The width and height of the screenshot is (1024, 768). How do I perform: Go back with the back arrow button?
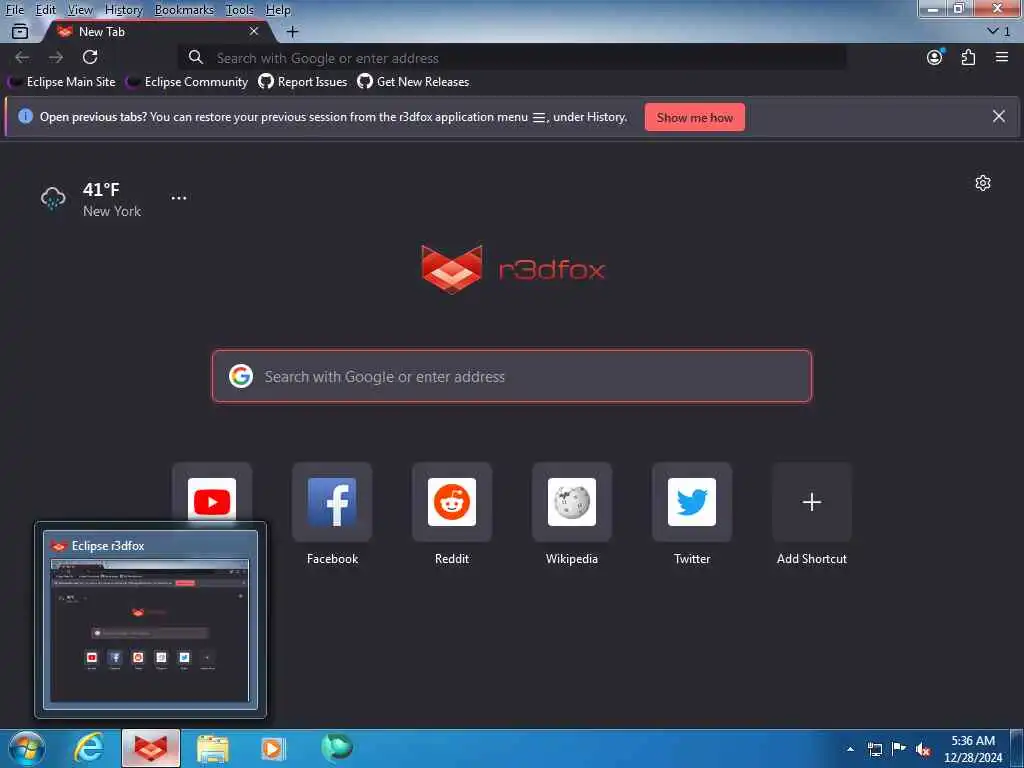(x=22, y=57)
